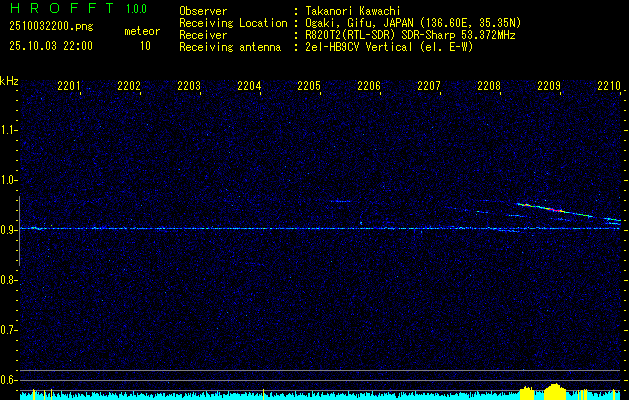Click the yellow signal burst in the bottom strip
This screenshot has height=400, width=629.
click(553, 389)
